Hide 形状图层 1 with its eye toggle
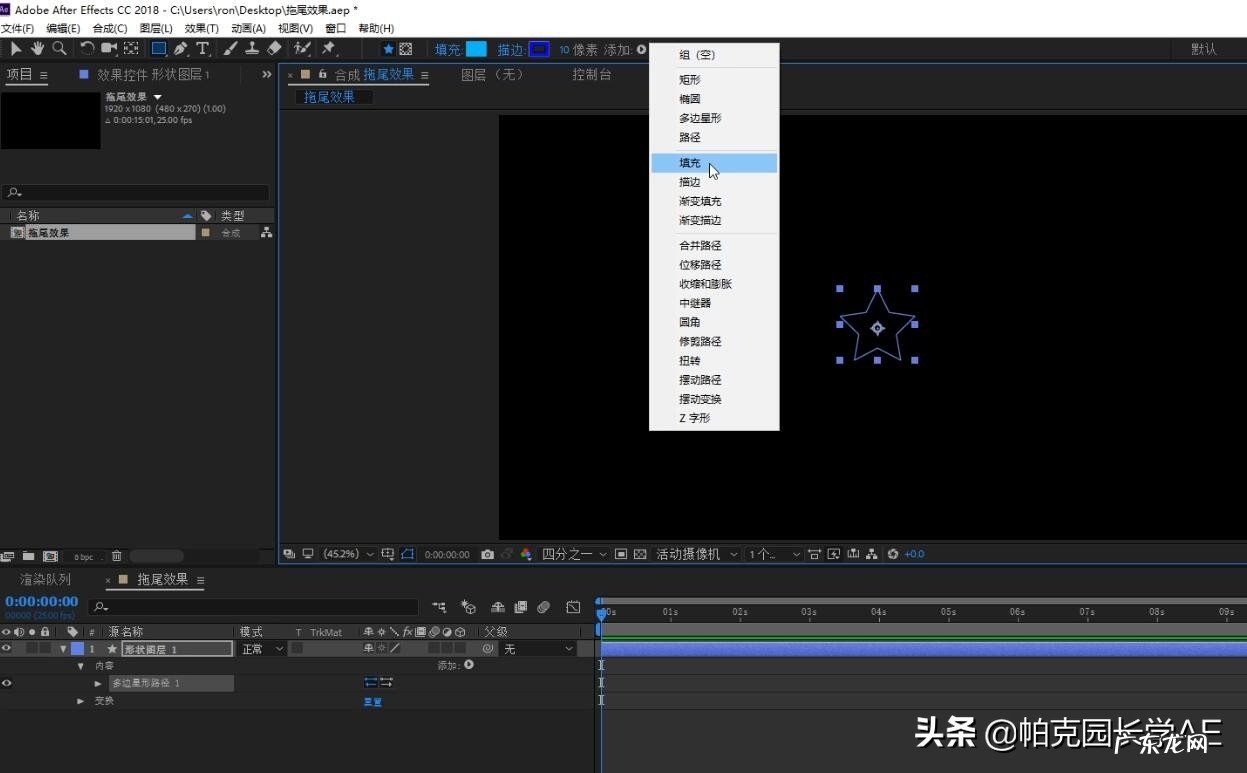 pos(8,648)
